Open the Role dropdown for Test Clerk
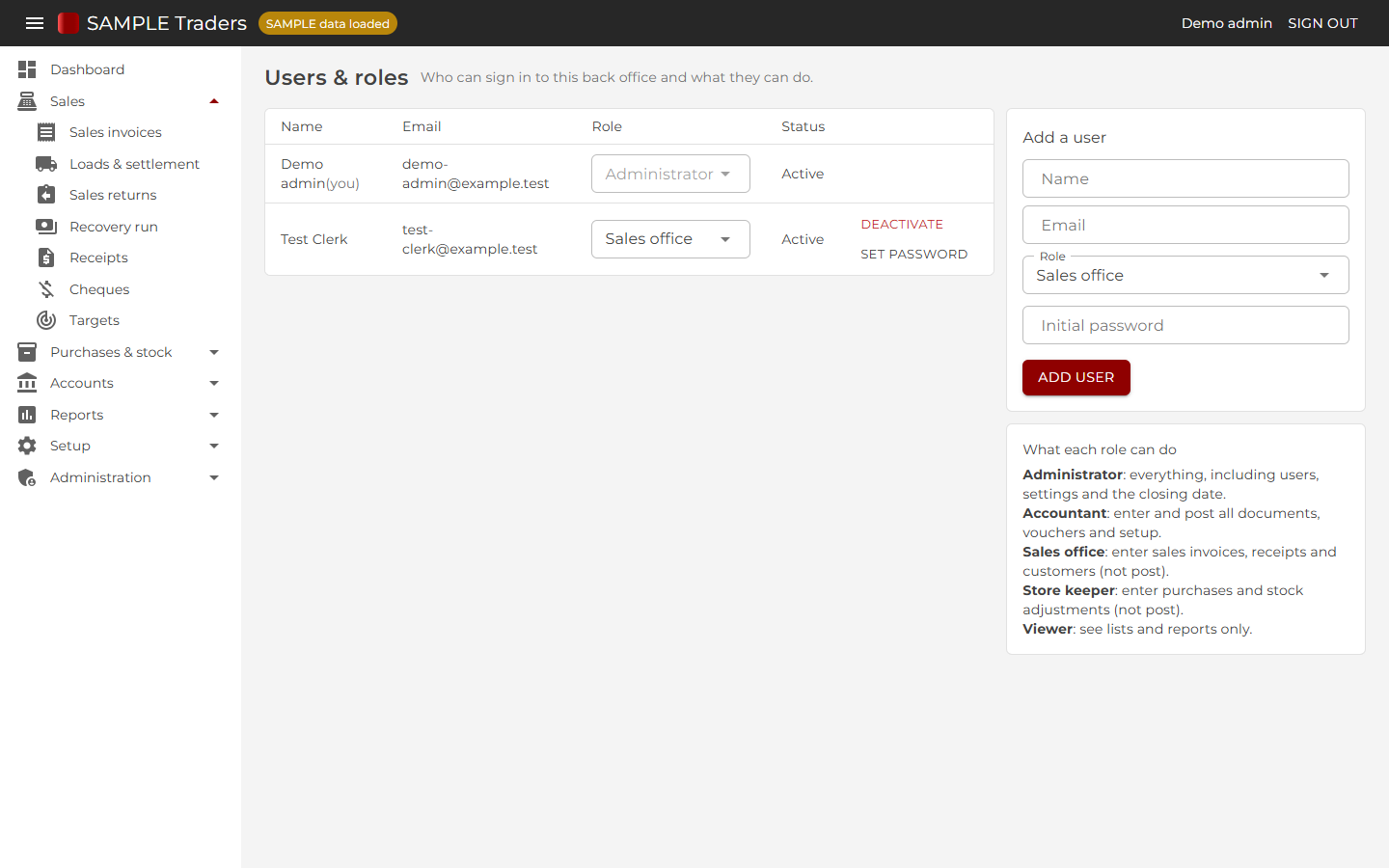The width and height of the screenshot is (1389, 868). (x=670, y=239)
